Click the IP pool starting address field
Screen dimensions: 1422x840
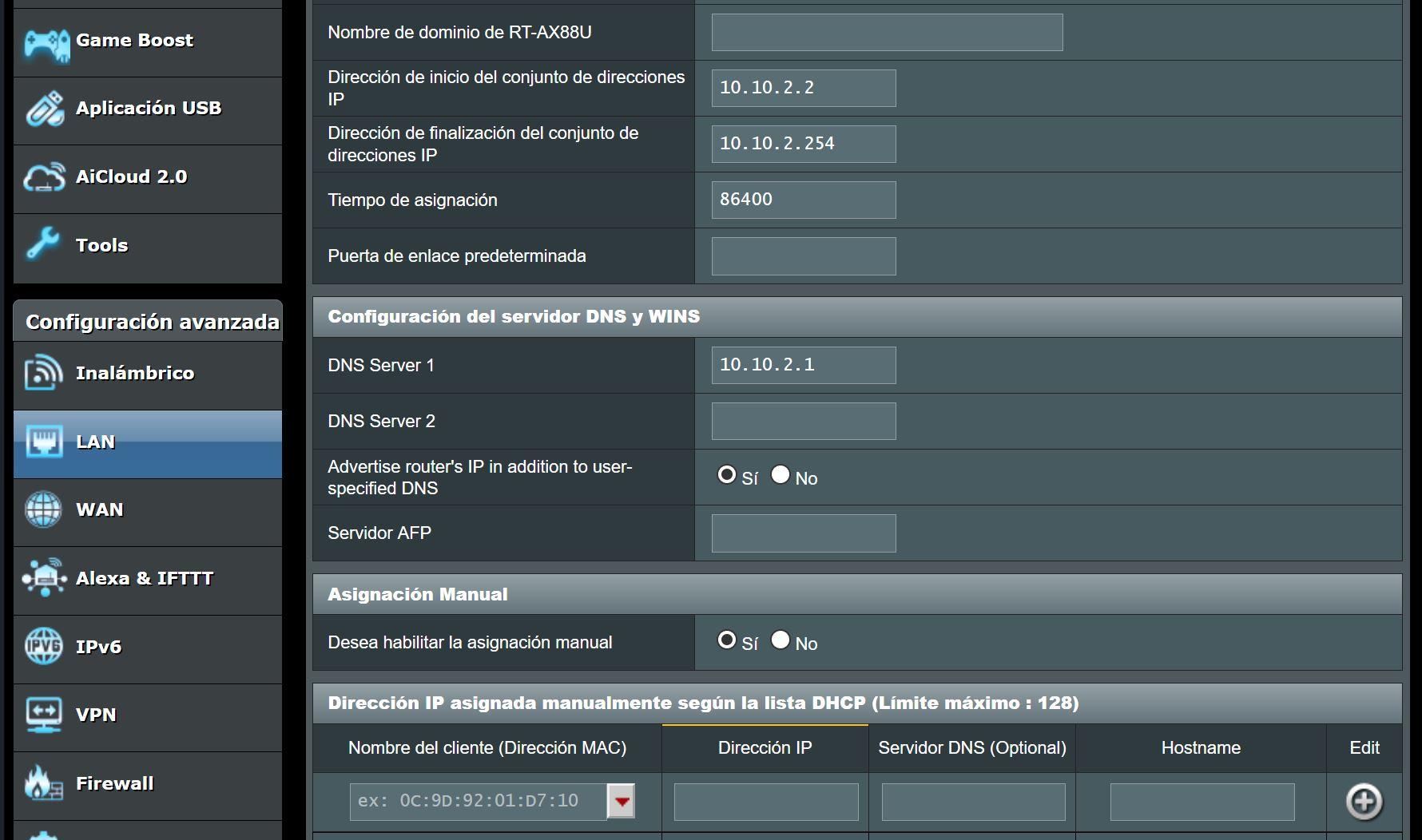click(x=804, y=88)
